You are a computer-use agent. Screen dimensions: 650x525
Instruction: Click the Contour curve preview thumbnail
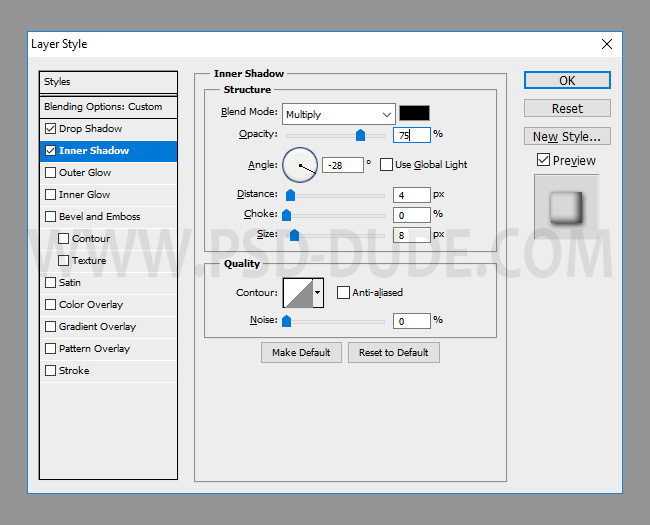(298, 292)
